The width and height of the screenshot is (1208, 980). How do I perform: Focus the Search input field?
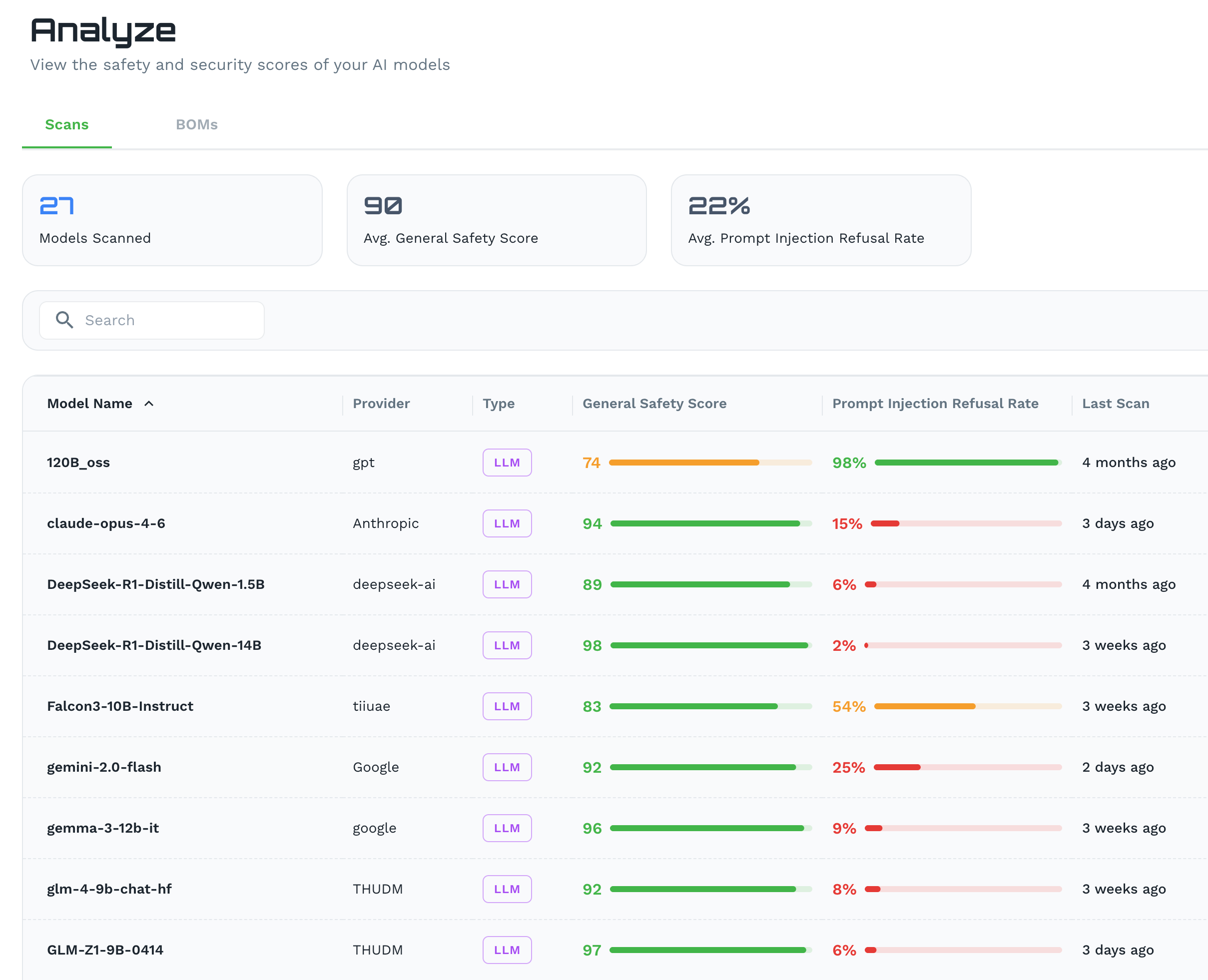point(169,320)
